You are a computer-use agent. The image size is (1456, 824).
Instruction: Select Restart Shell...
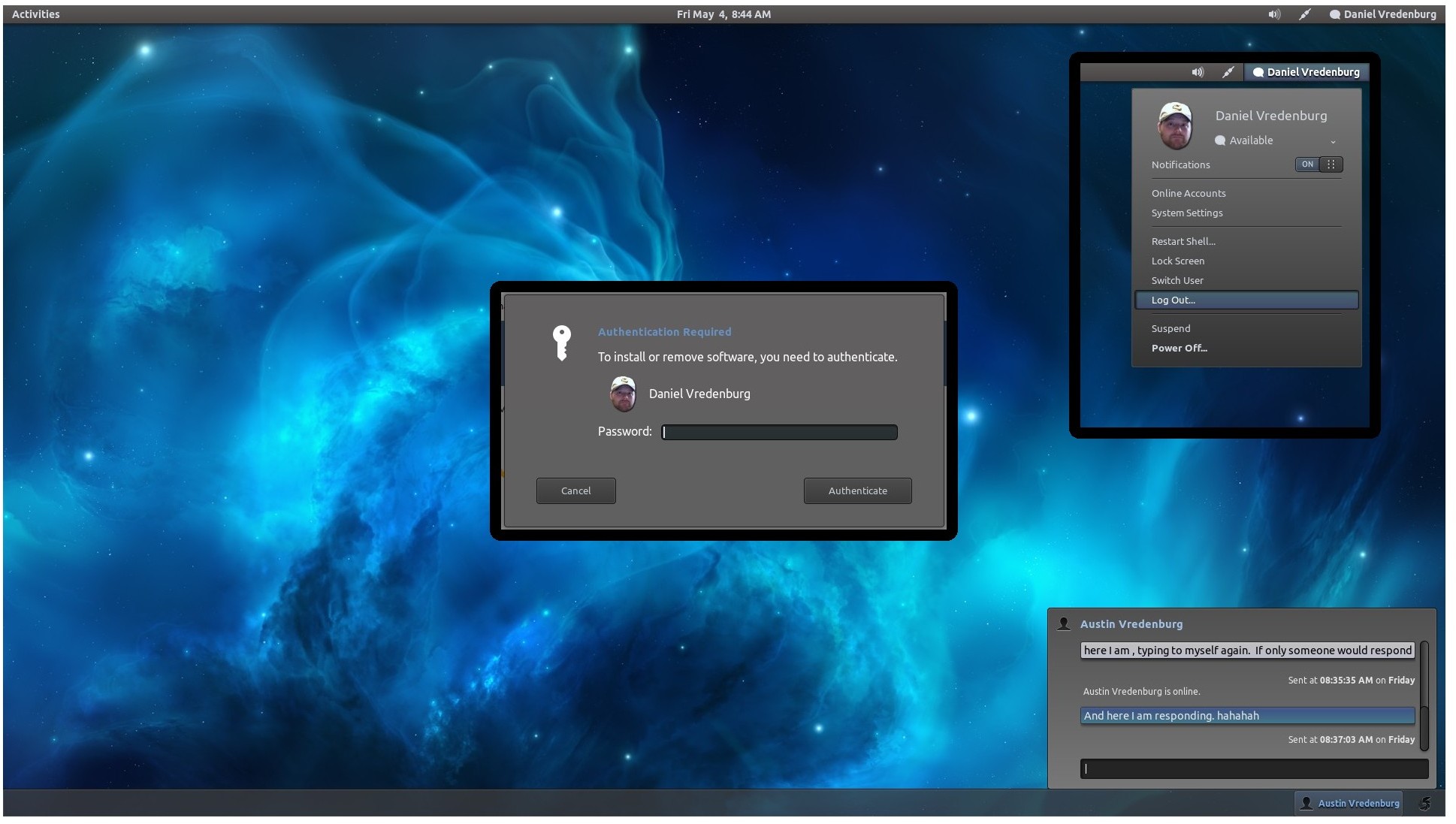(x=1183, y=241)
